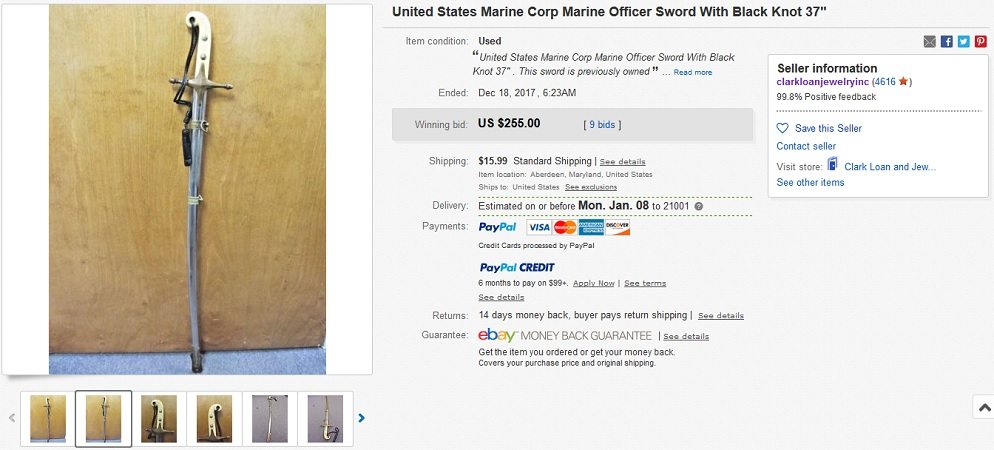This screenshot has width=994, height=450.
Task: Open the 9 bids history link
Action: (x=602, y=124)
